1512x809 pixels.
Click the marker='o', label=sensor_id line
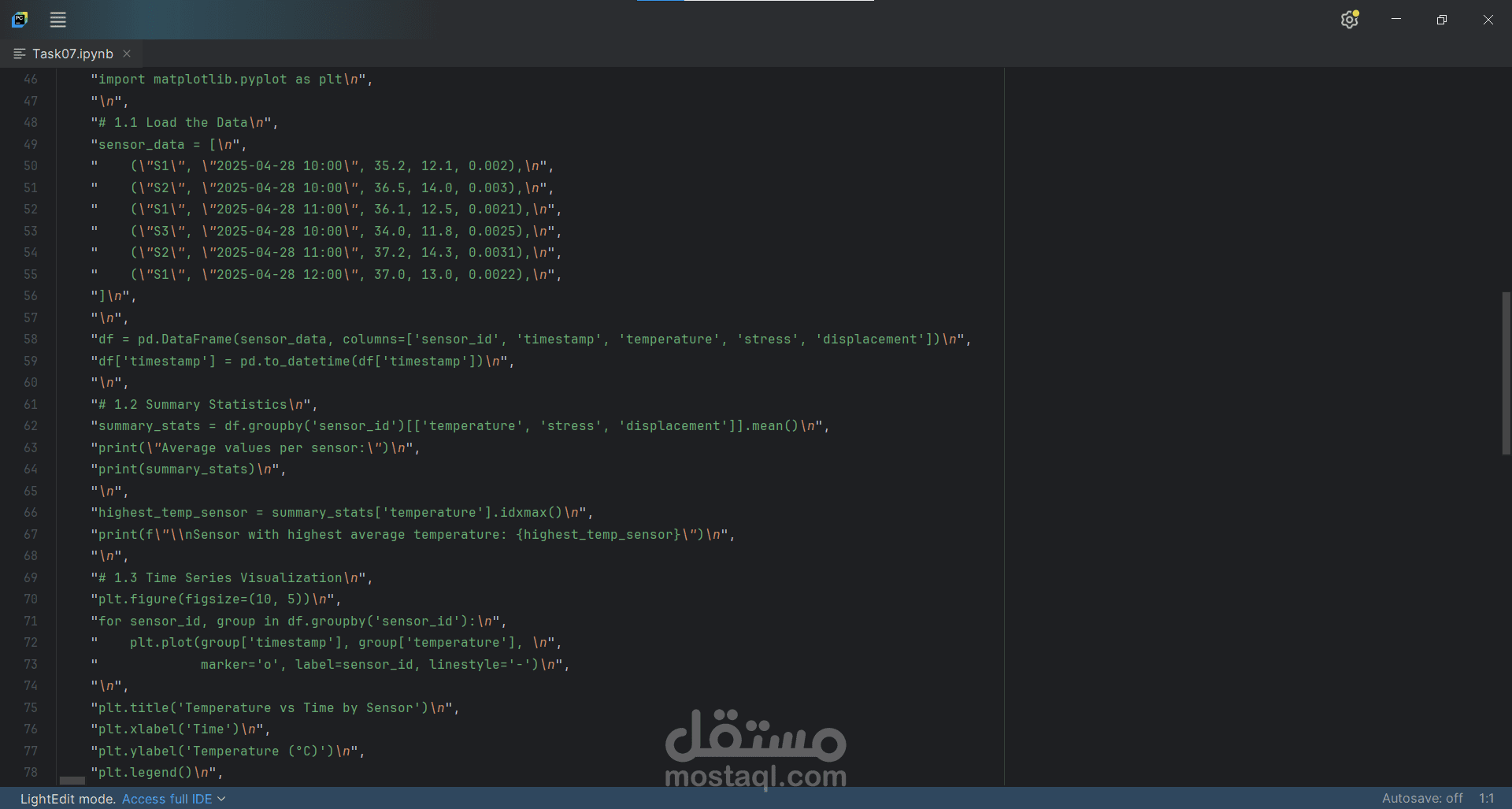(x=330, y=665)
